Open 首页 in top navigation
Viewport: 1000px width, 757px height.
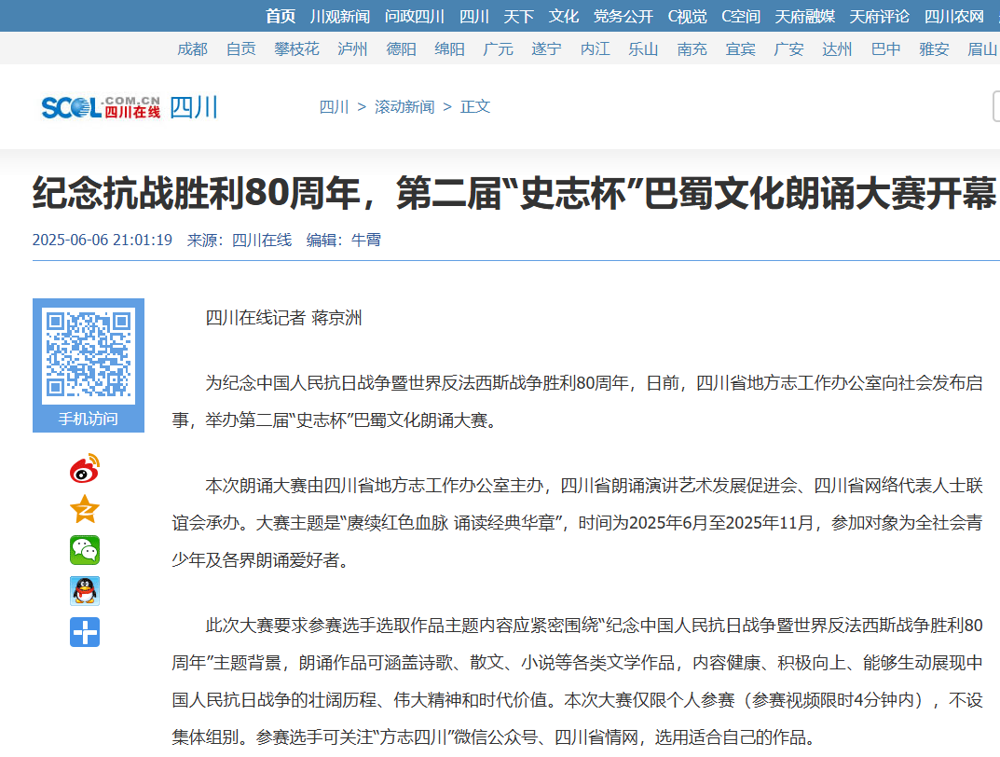[280, 16]
